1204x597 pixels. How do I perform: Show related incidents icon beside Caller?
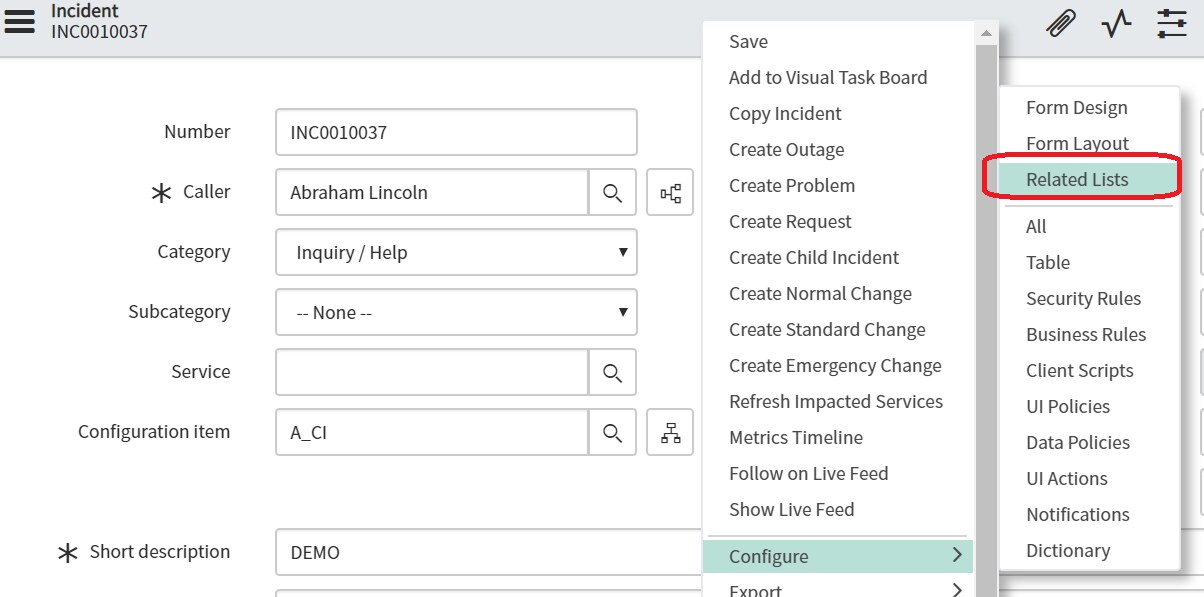pos(670,192)
